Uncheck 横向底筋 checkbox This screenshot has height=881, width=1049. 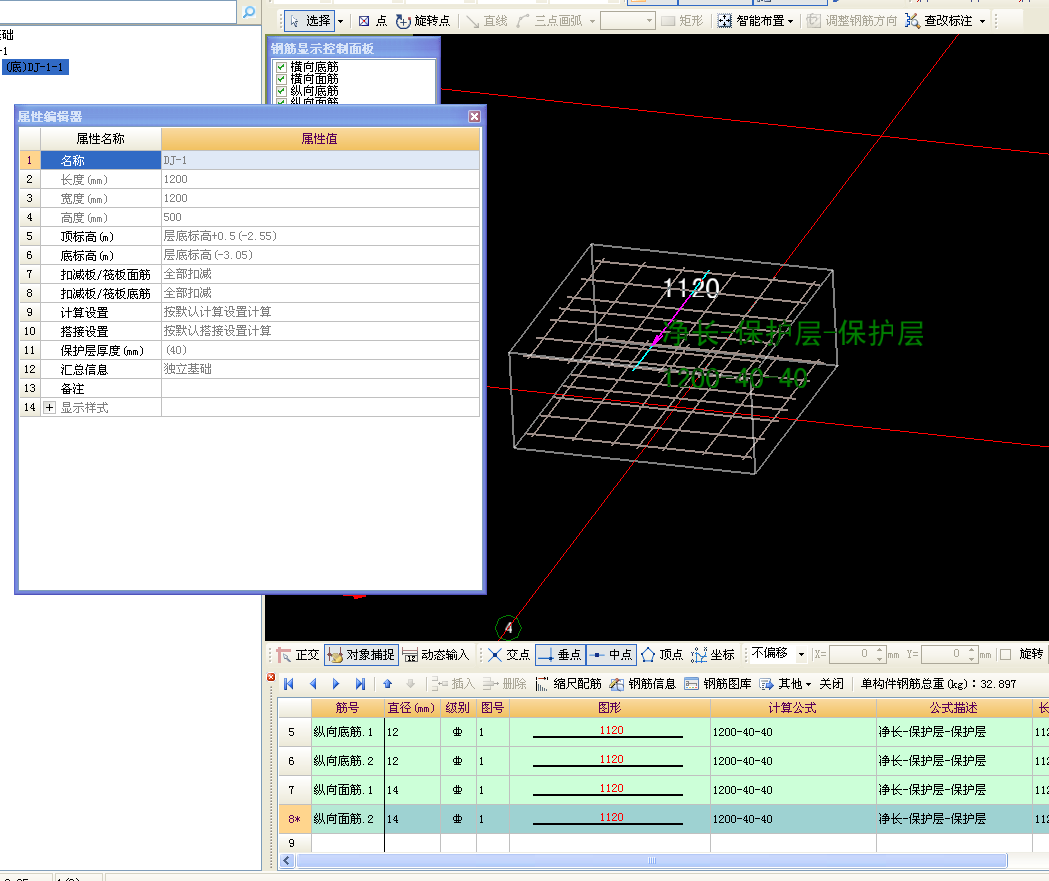coord(282,67)
